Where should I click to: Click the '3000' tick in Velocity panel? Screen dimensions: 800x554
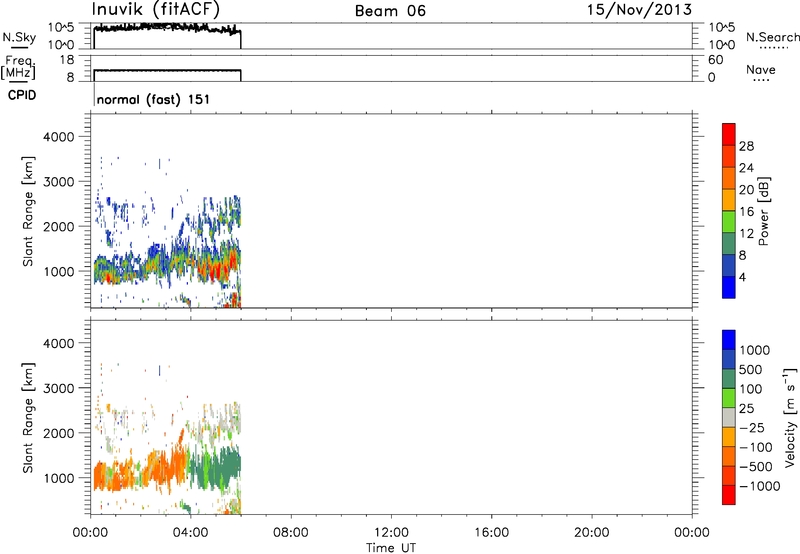pos(58,388)
